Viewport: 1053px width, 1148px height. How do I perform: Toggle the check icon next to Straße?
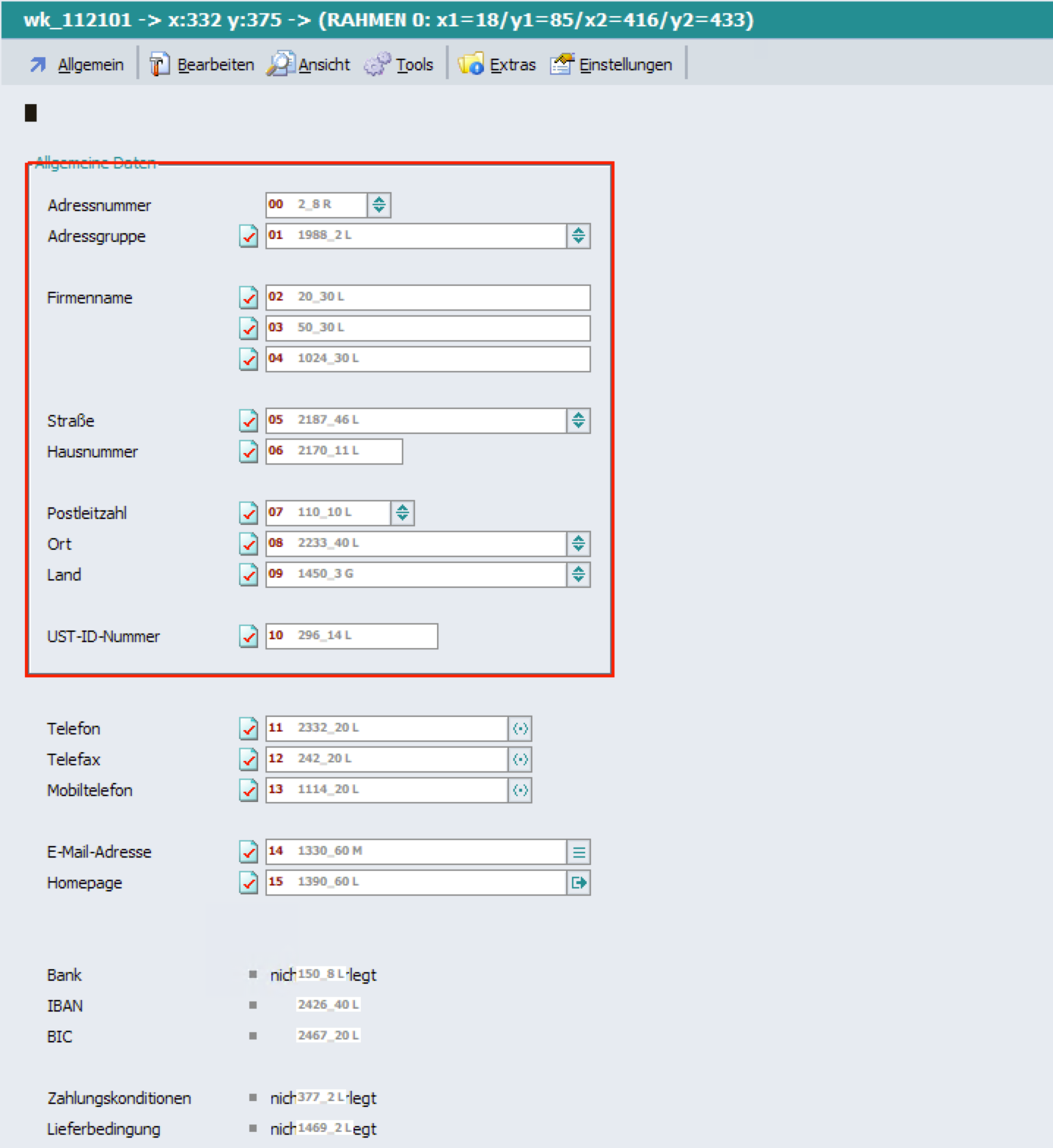pos(249,421)
